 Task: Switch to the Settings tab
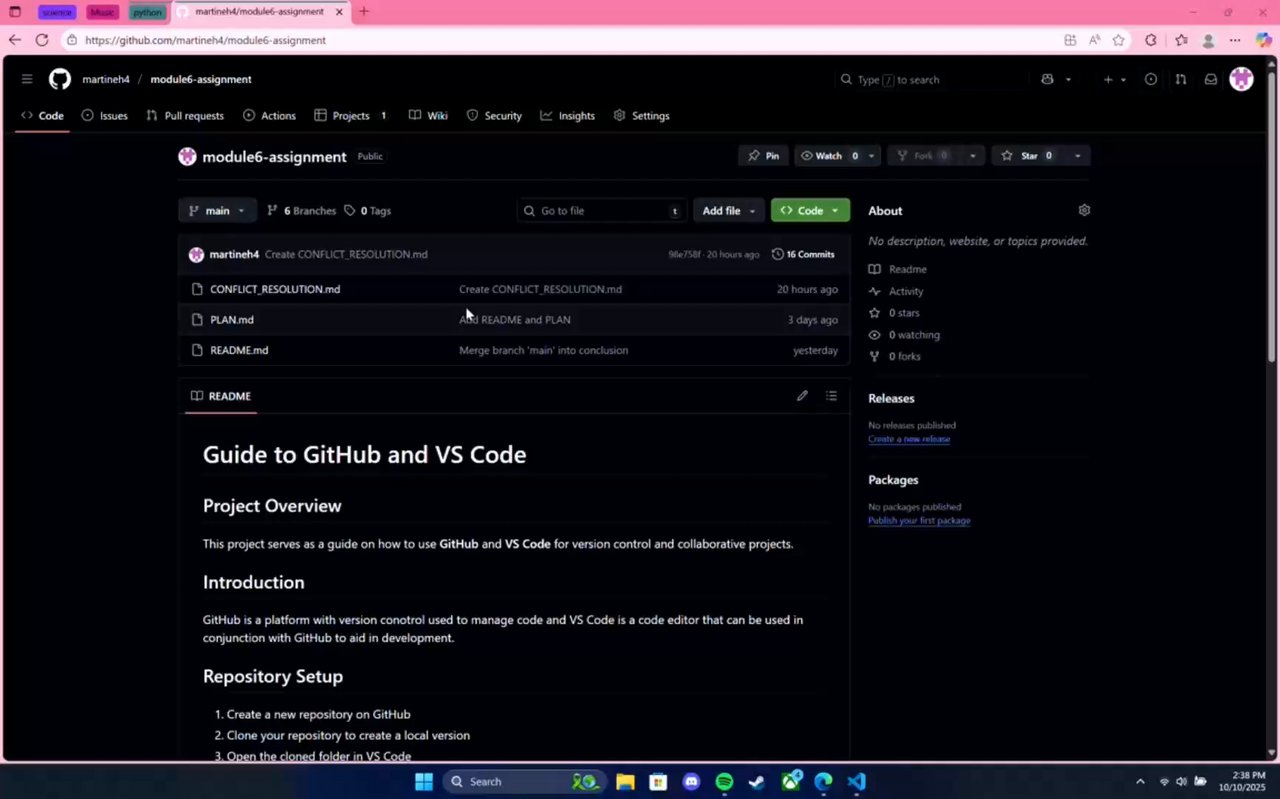click(x=641, y=116)
